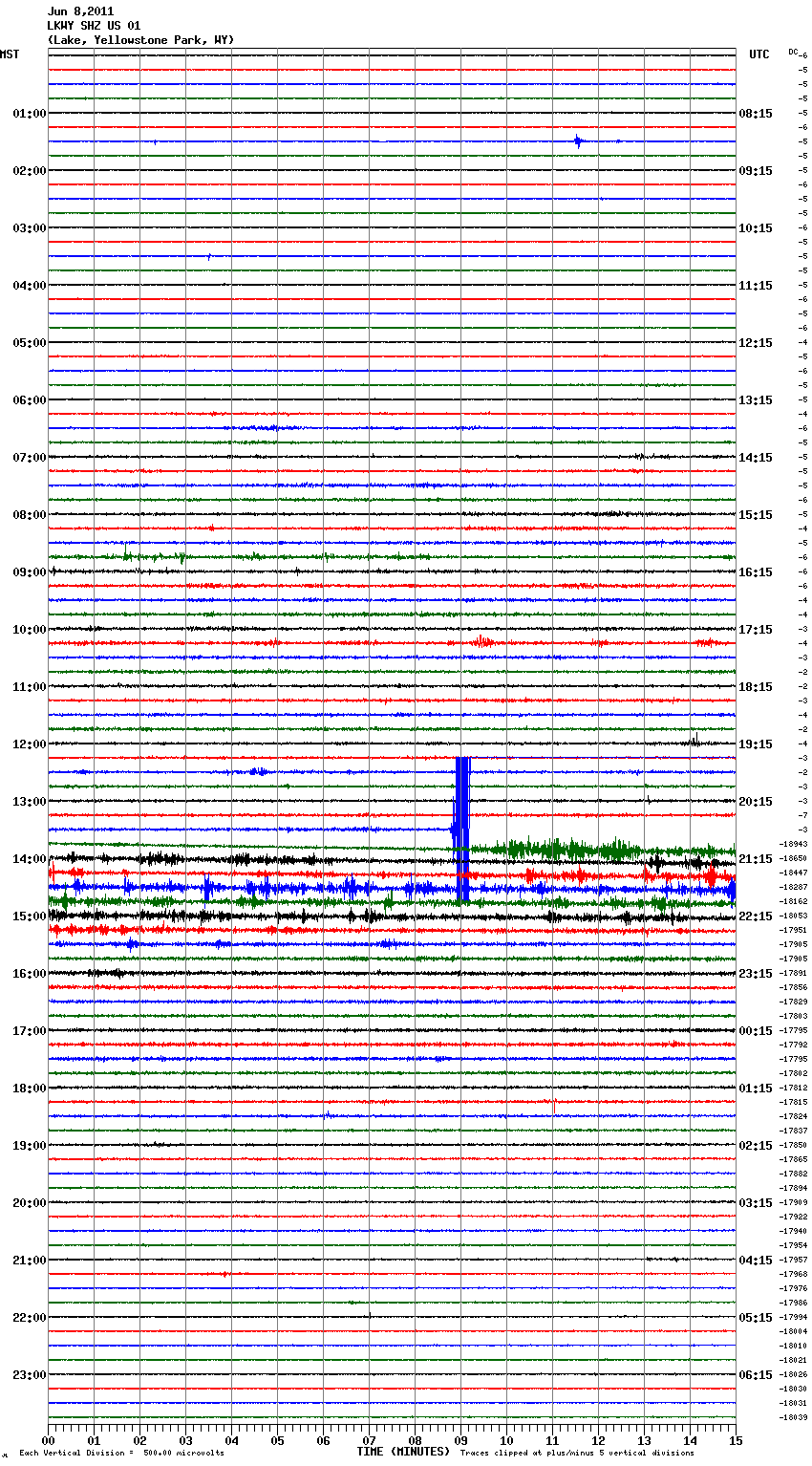Click the 12:00 MST time label
The width and height of the screenshot is (812, 1466).
tap(29, 744)
